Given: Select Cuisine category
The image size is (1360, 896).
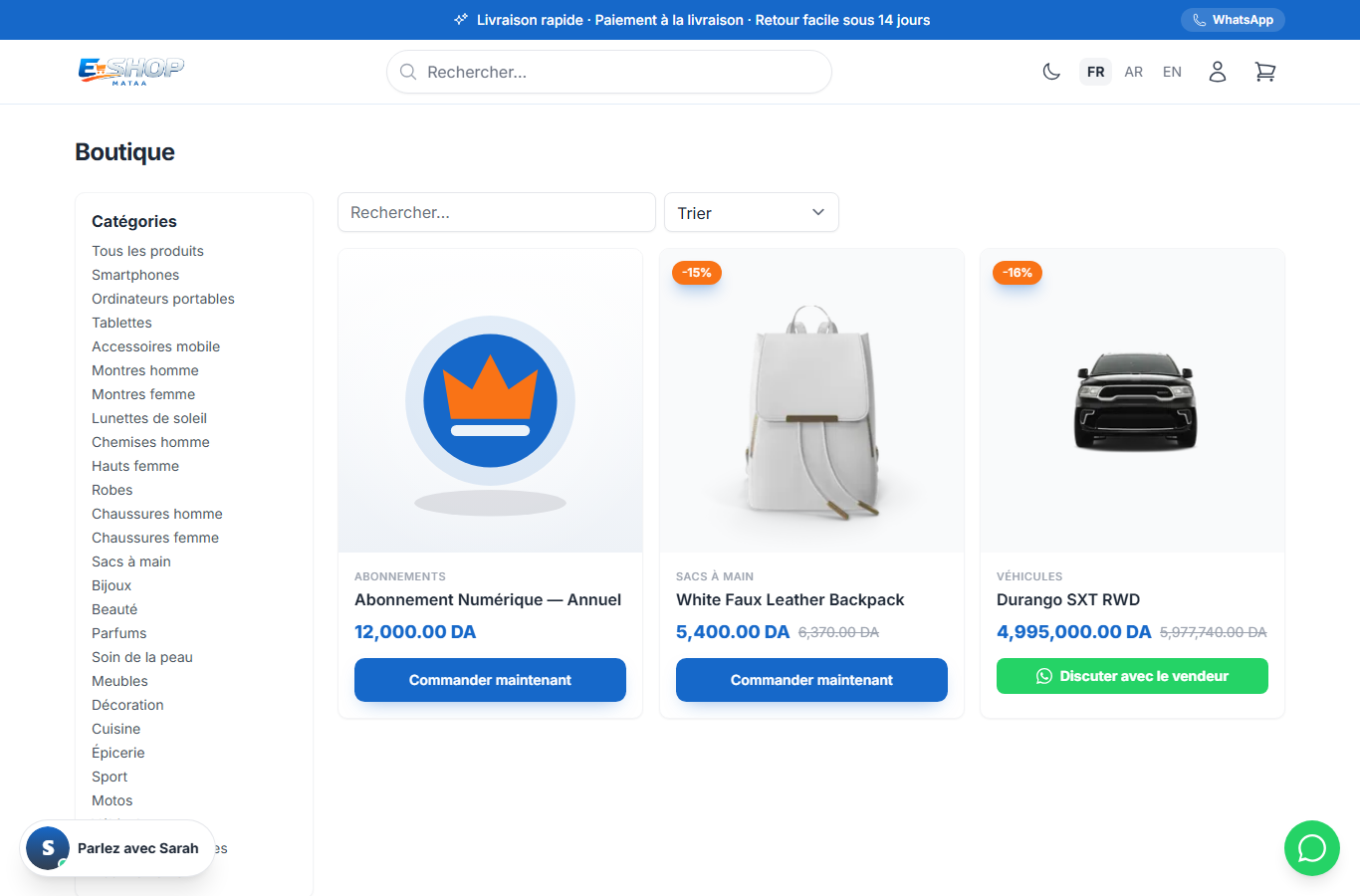Looking at the screenshot, I should tap(115, 729).
